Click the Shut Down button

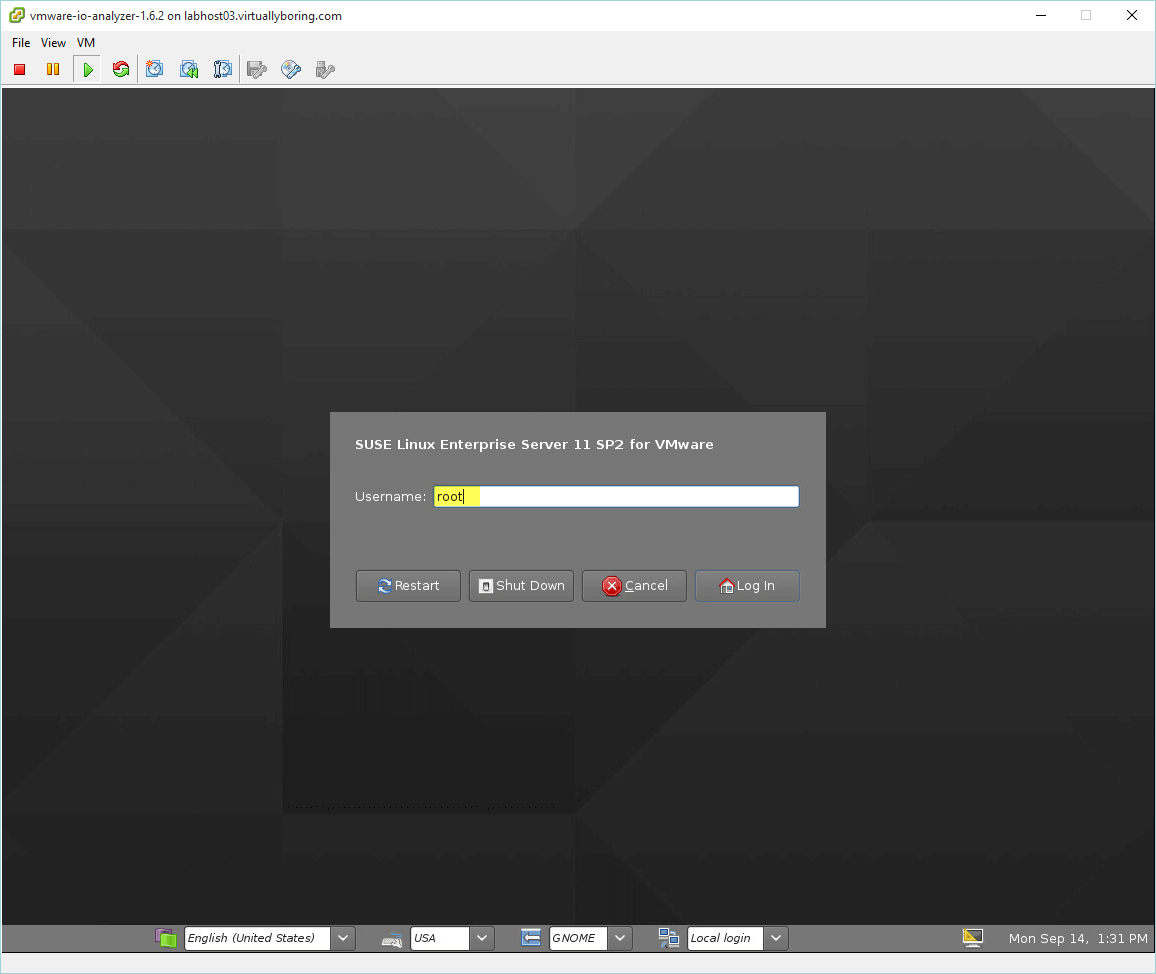[x=521, y=585]
